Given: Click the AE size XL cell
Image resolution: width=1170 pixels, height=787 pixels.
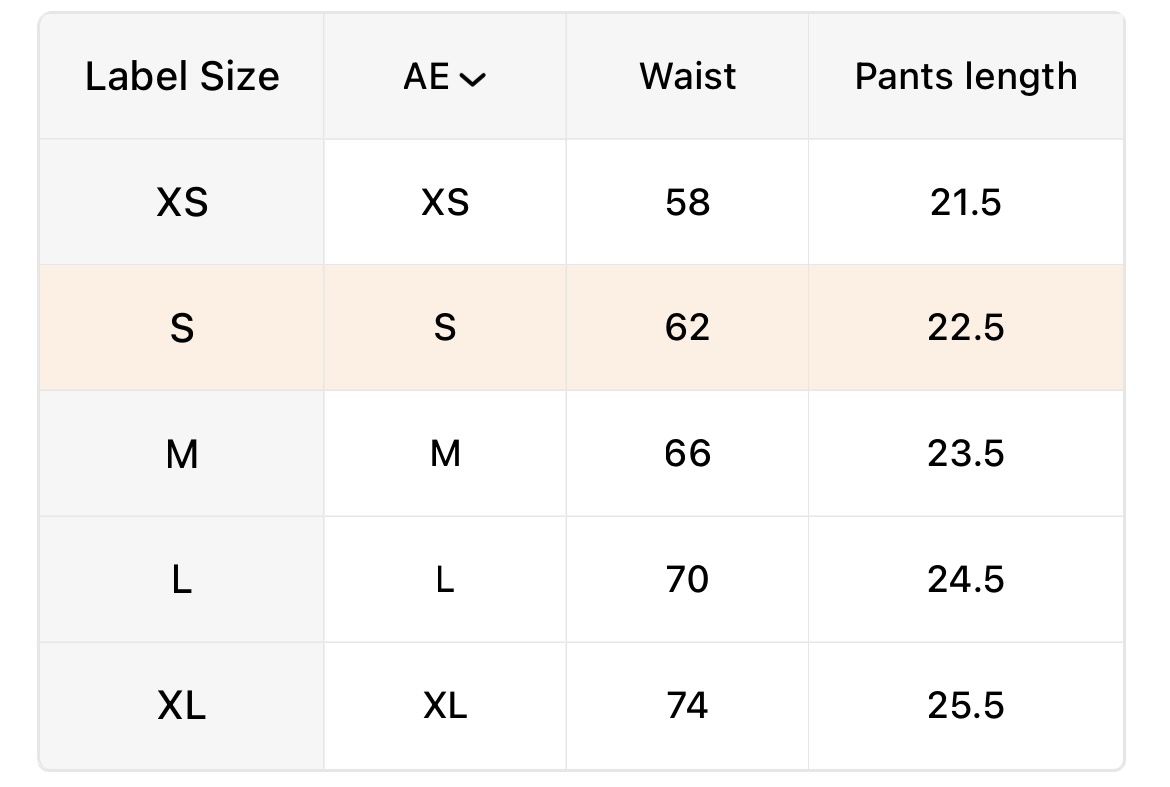Looking at the screenshot, I should (x=445, y=706).
